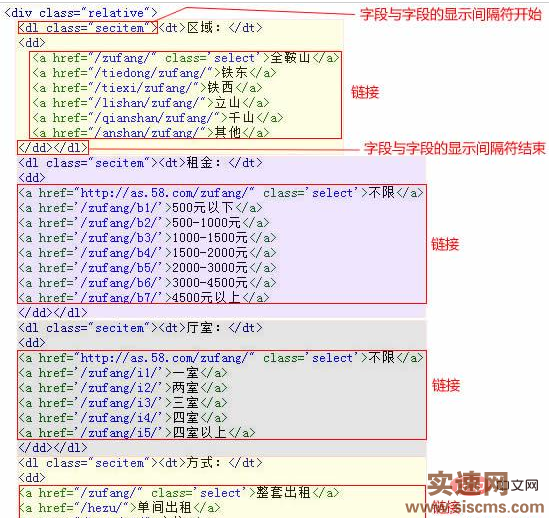
Task: Click the 1000-1500元 code line
Action: [x=147, y=238]
